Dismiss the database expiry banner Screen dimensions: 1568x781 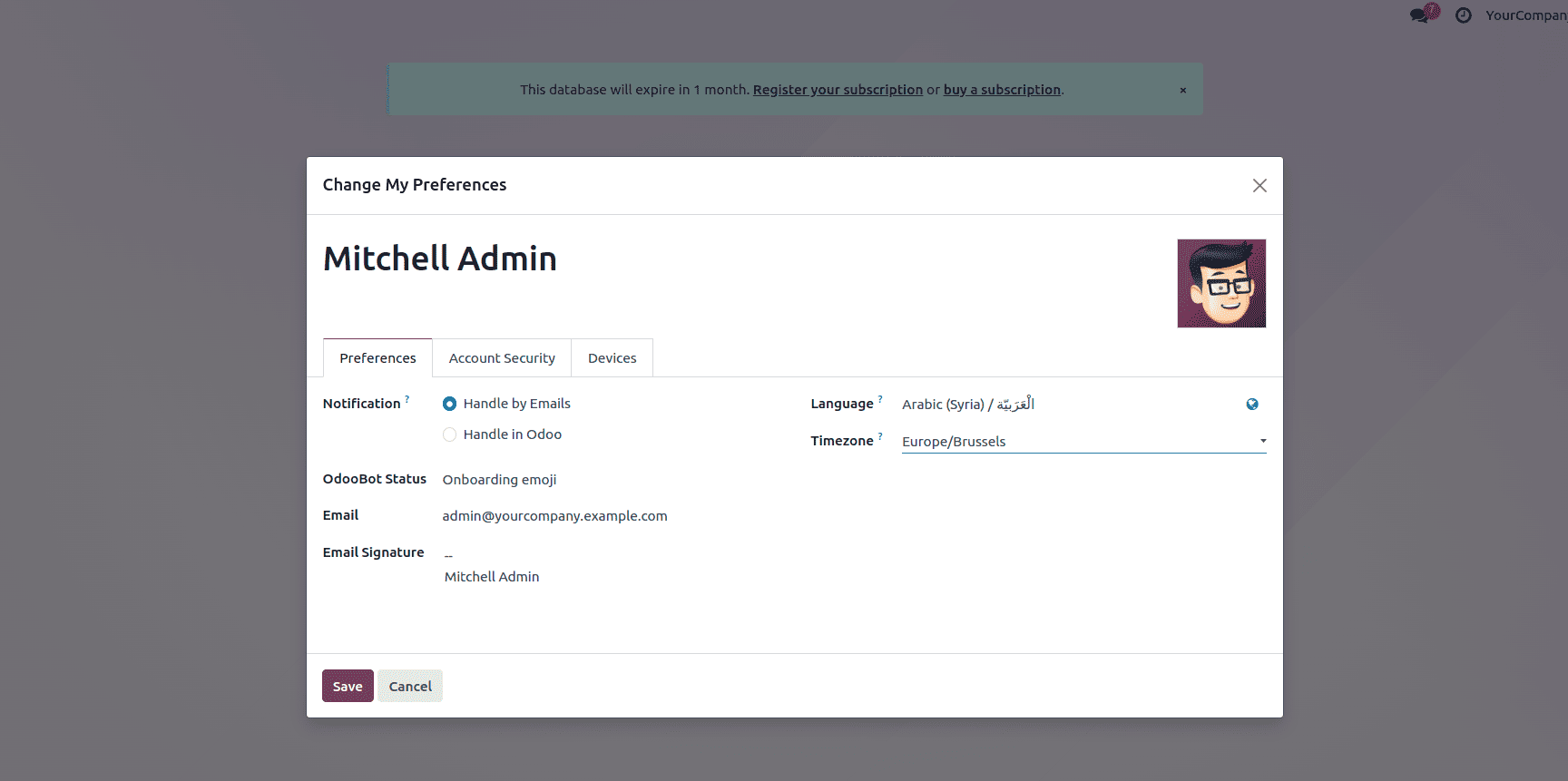tap(1182, 90)
